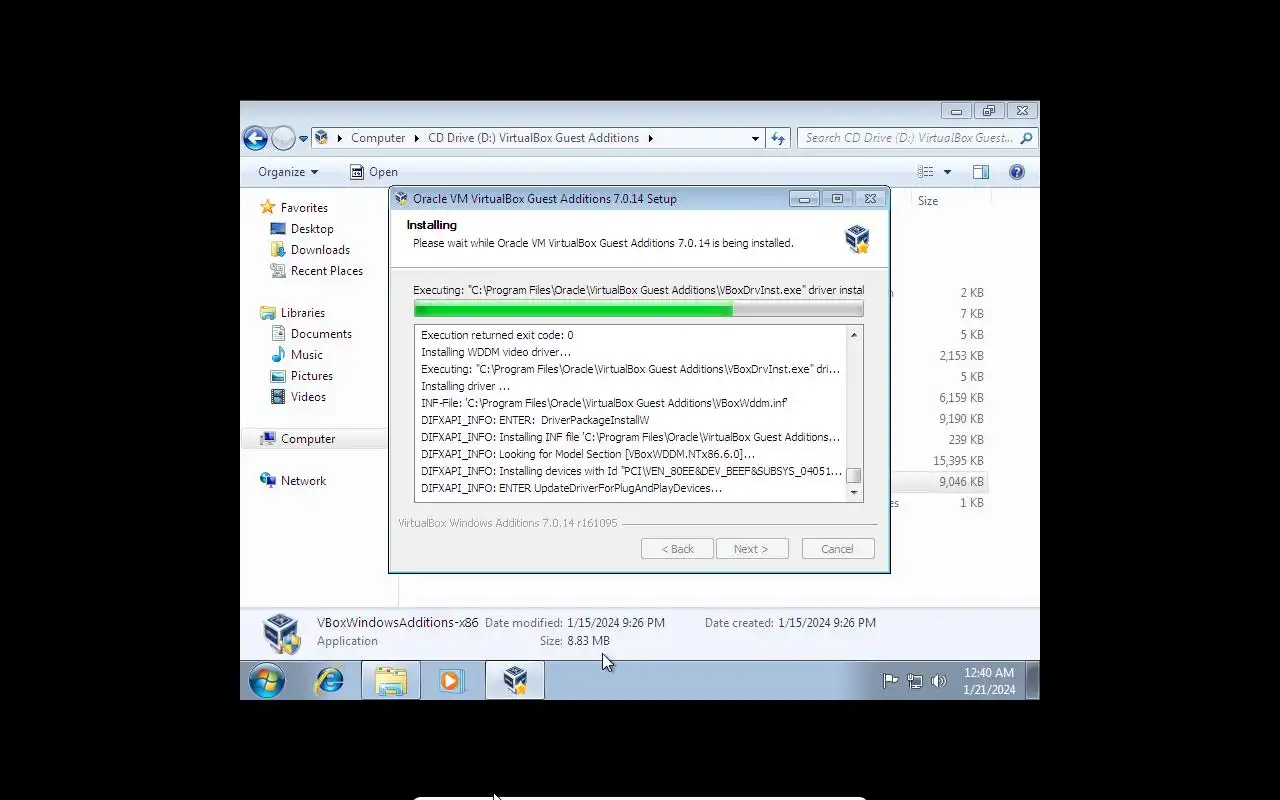Image resolution: width=1280 pixels, height=800 pixels.
Task: Open the Organize menu
Action: click(x=287, y=172)
